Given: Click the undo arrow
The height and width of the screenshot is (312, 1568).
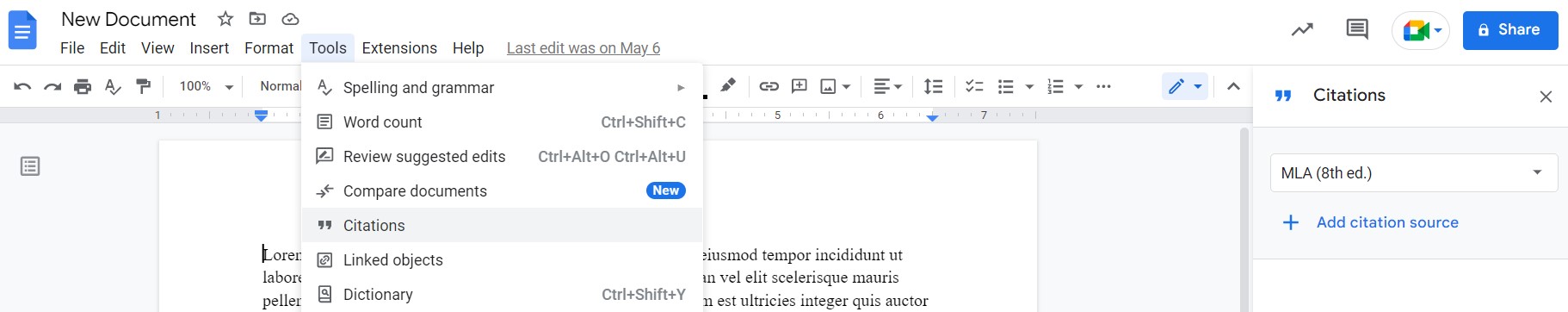Looking at the screenshot, I should pyautogui.click(x=23, y=86).
